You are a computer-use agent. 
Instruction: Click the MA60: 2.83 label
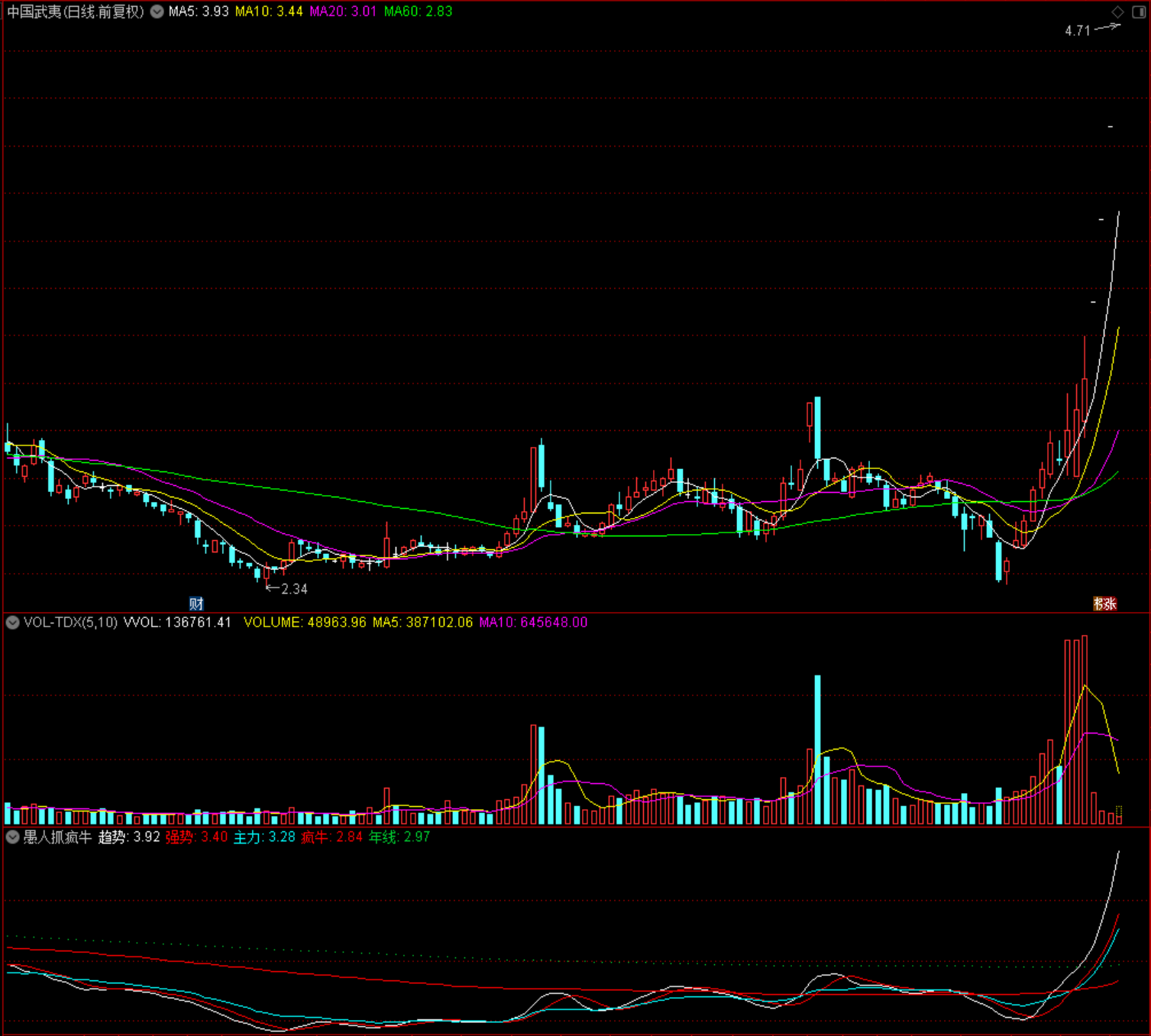[x=418, y=11]
